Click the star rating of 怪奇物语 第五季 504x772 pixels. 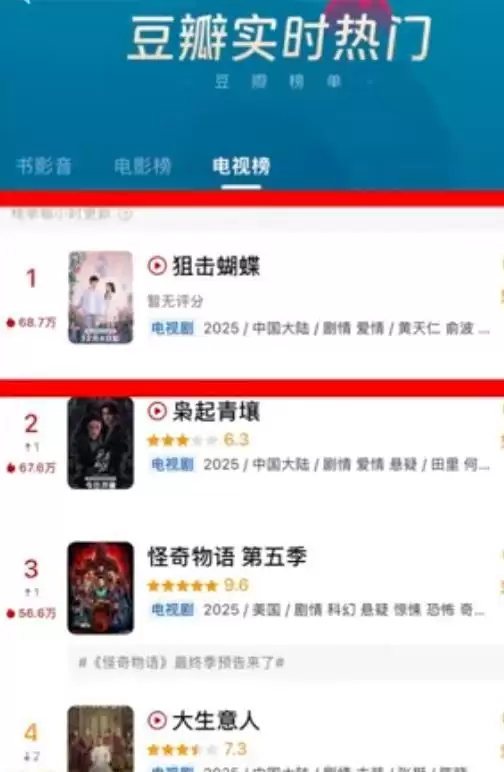tap(183, 585)
